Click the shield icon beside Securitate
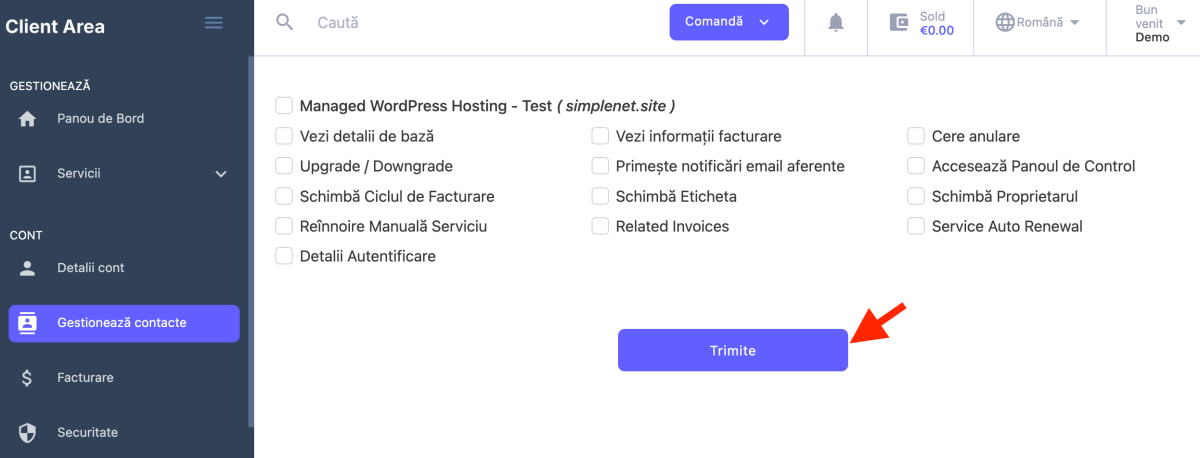The width and height of the screenshot is (1200, 458). coord(28,433)
